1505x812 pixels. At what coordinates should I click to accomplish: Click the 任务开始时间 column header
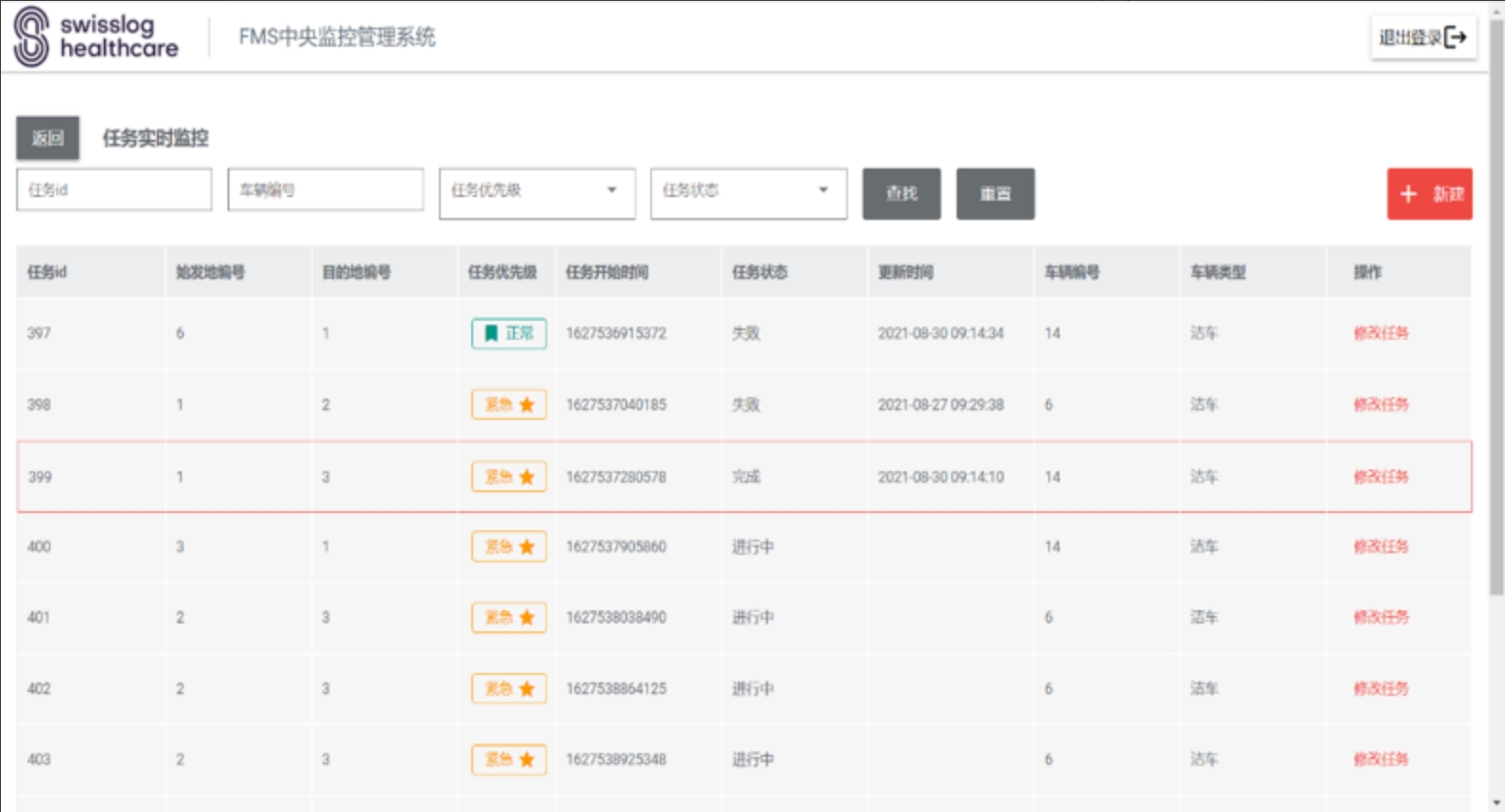[x=607, y=272]
